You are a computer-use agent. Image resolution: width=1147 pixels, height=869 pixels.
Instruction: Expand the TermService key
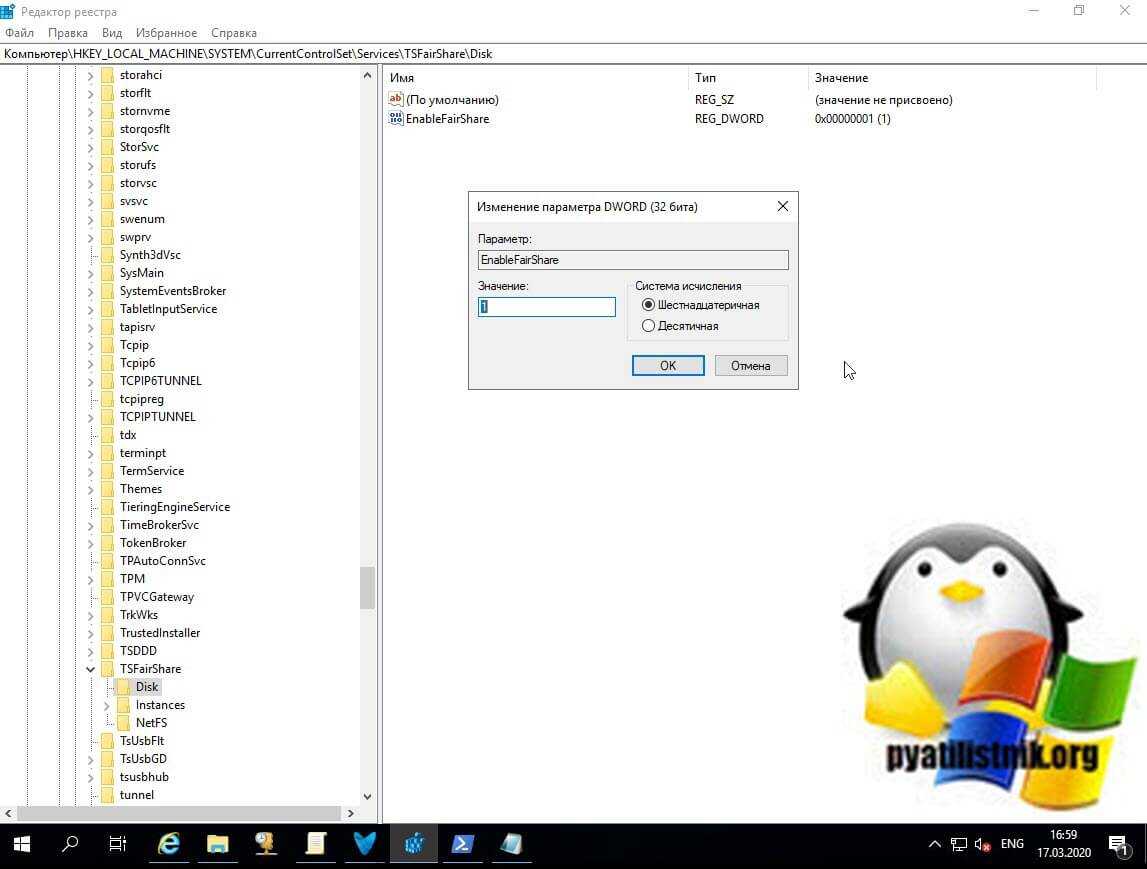(91, 471)
